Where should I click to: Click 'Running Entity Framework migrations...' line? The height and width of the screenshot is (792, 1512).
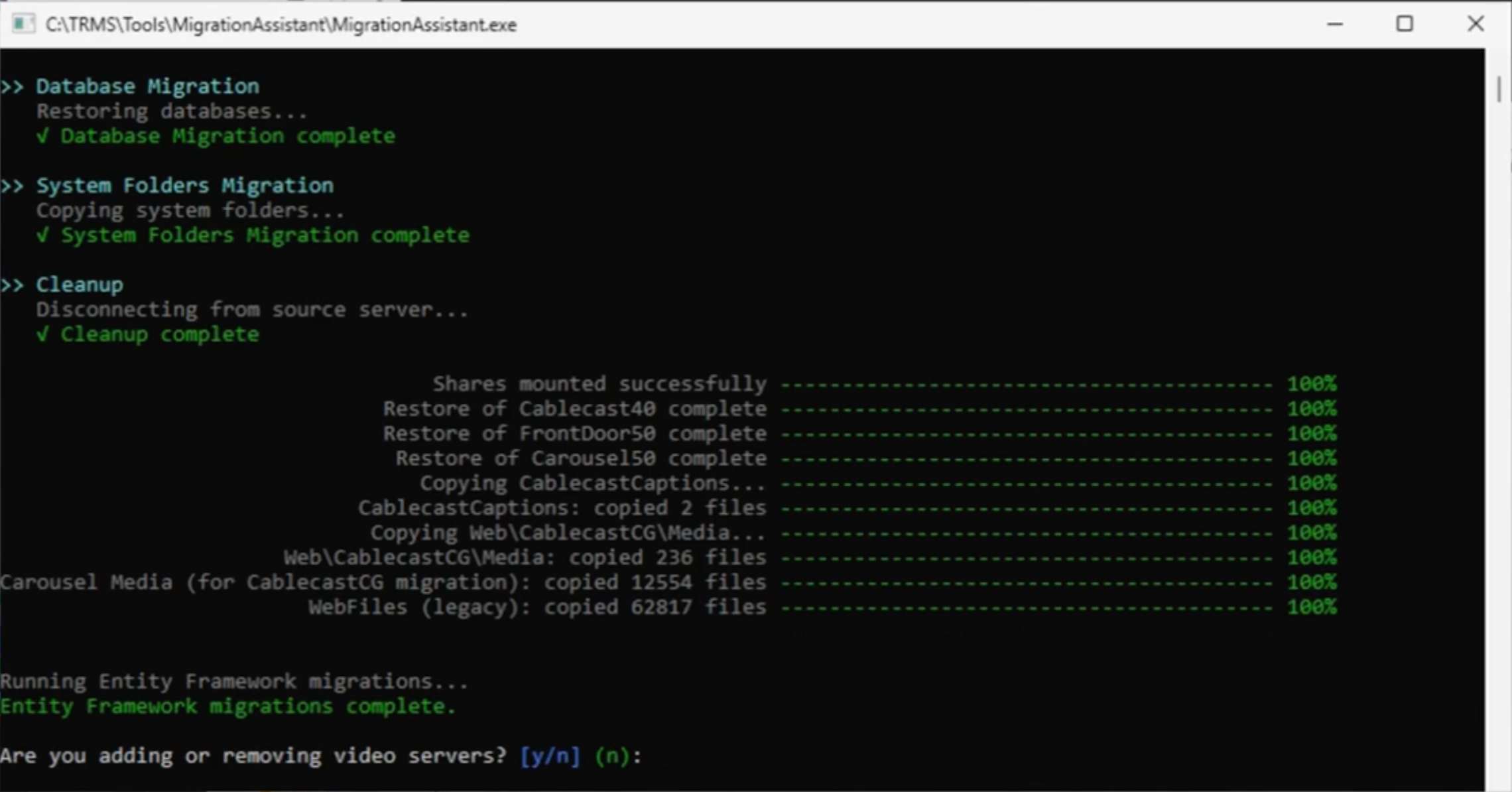tap(234, 681)
